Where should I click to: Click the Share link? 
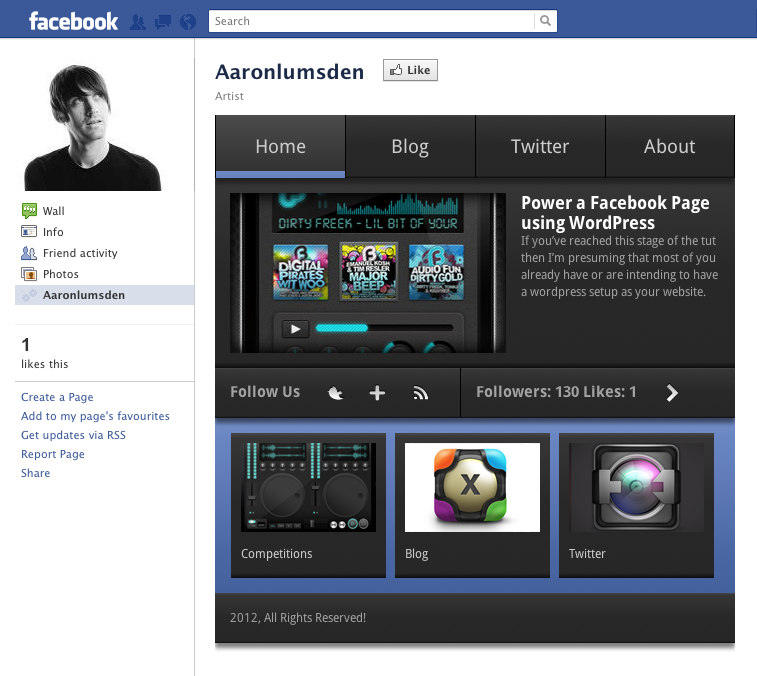[35, 473]
